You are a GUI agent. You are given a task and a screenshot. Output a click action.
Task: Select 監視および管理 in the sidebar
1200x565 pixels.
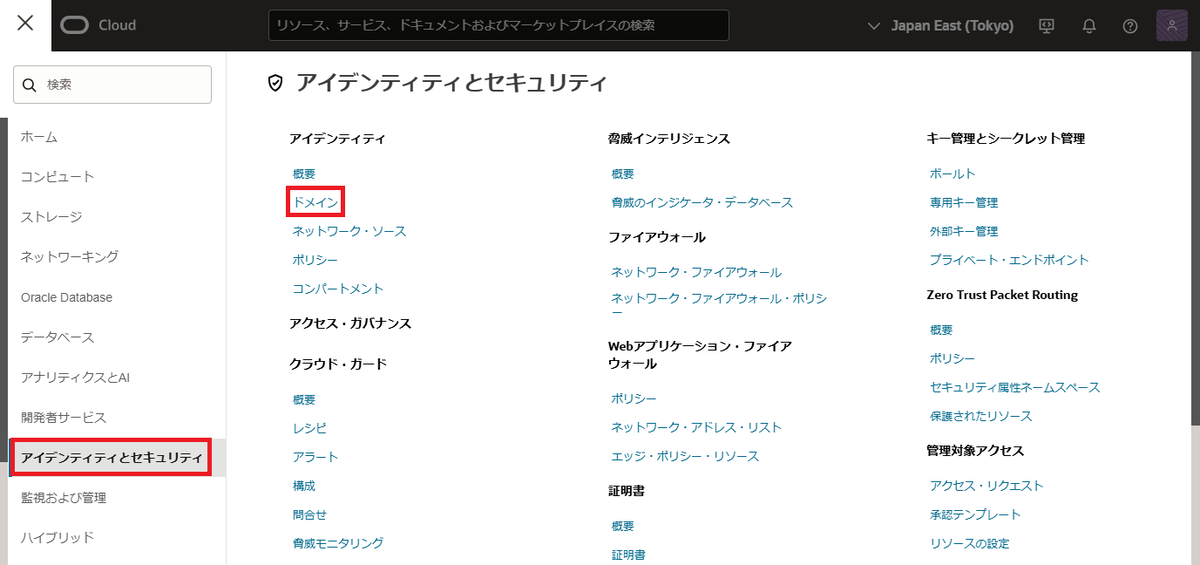[x=63, y=497]
